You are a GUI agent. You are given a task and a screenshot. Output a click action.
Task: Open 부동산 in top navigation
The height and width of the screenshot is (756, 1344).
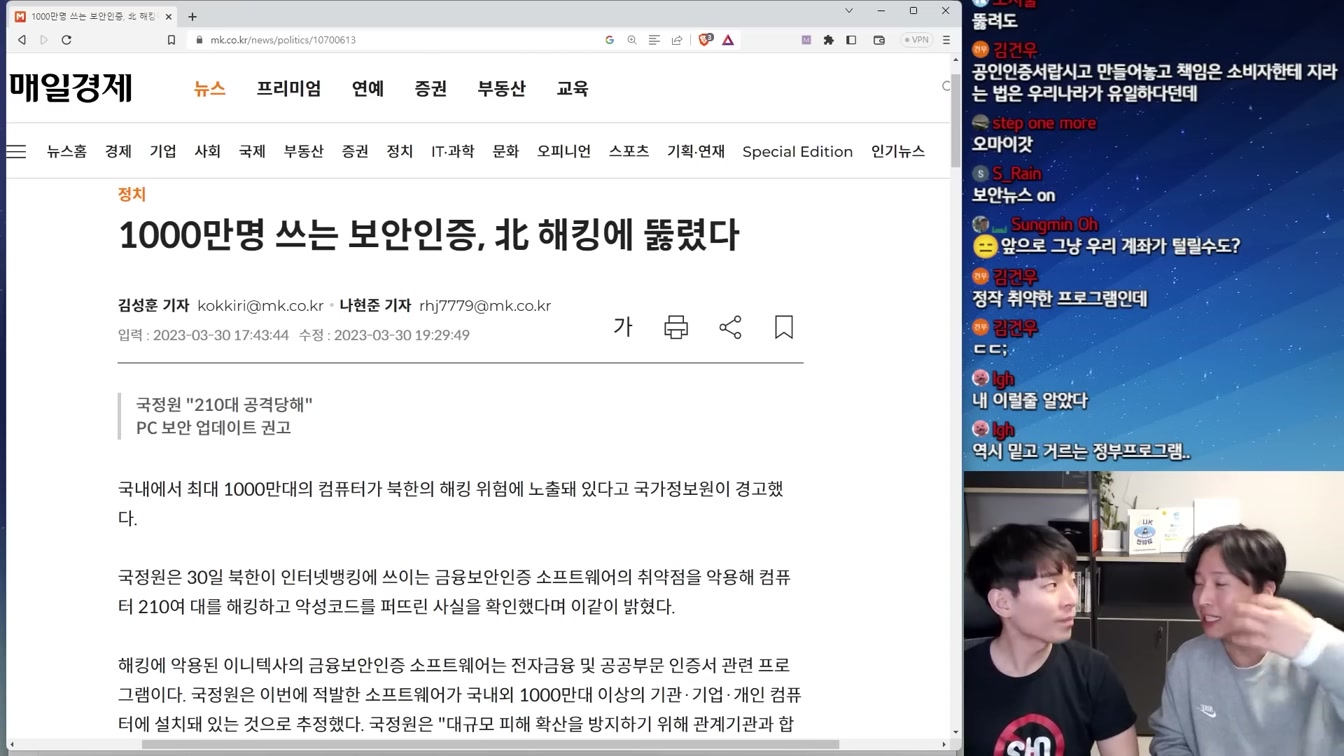pos(501,88)
